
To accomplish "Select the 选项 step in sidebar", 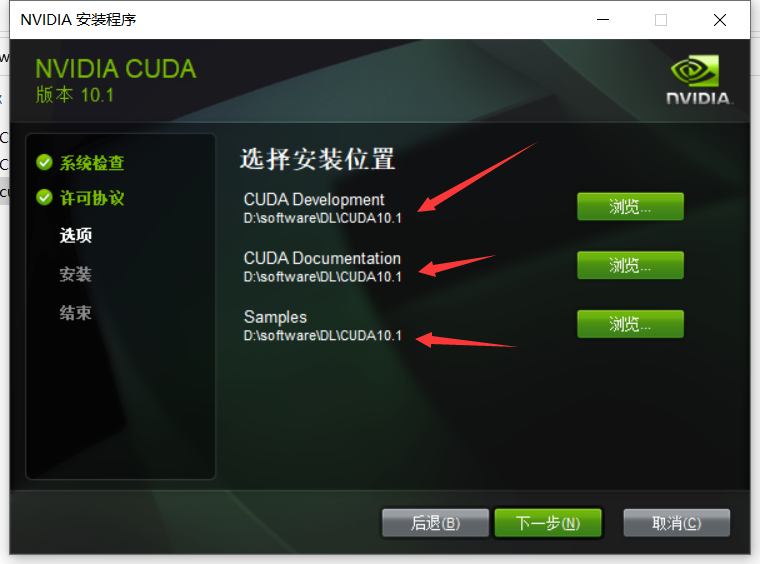I will click(76, 235).
